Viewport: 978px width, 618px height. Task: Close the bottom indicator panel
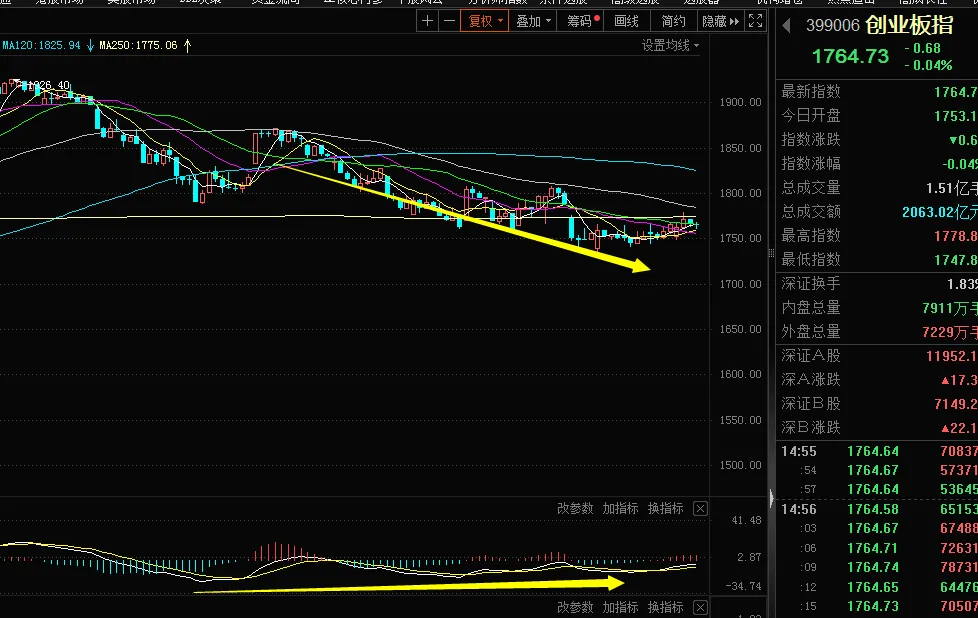pos(700,607)
